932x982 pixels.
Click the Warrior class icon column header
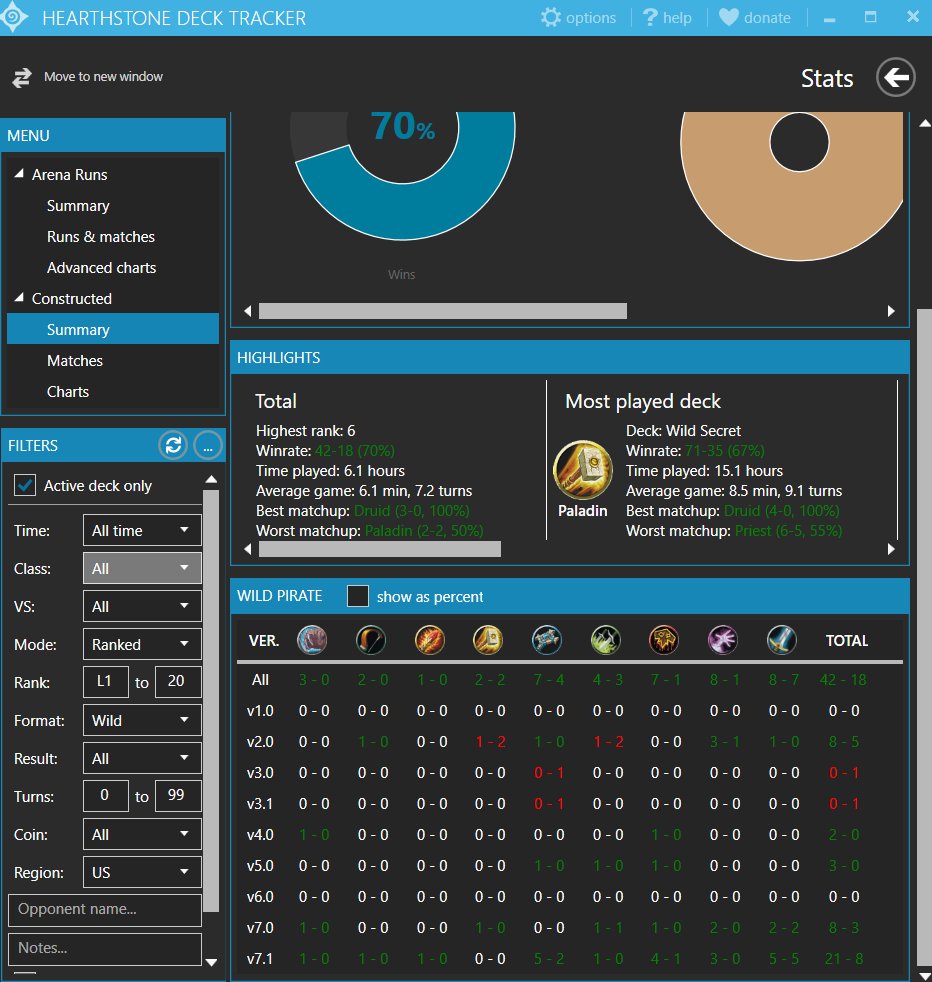click(782, 640)
